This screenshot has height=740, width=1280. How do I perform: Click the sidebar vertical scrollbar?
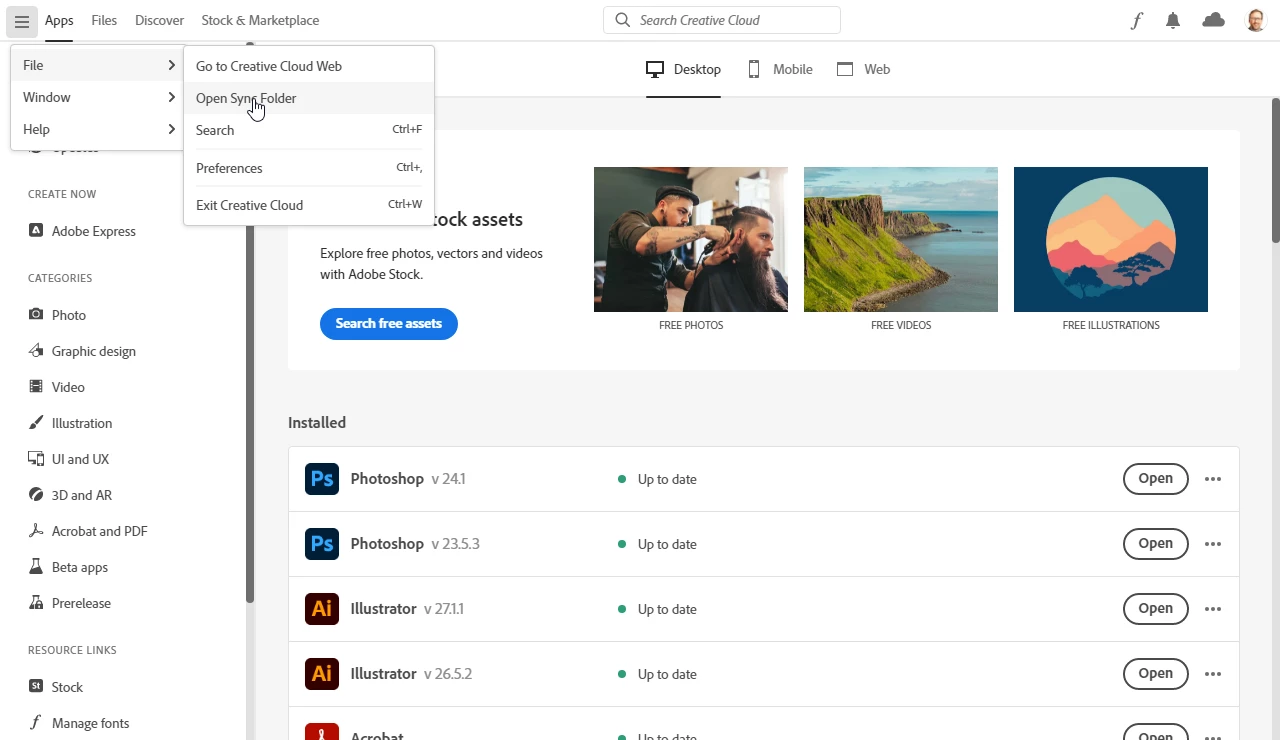250,325
